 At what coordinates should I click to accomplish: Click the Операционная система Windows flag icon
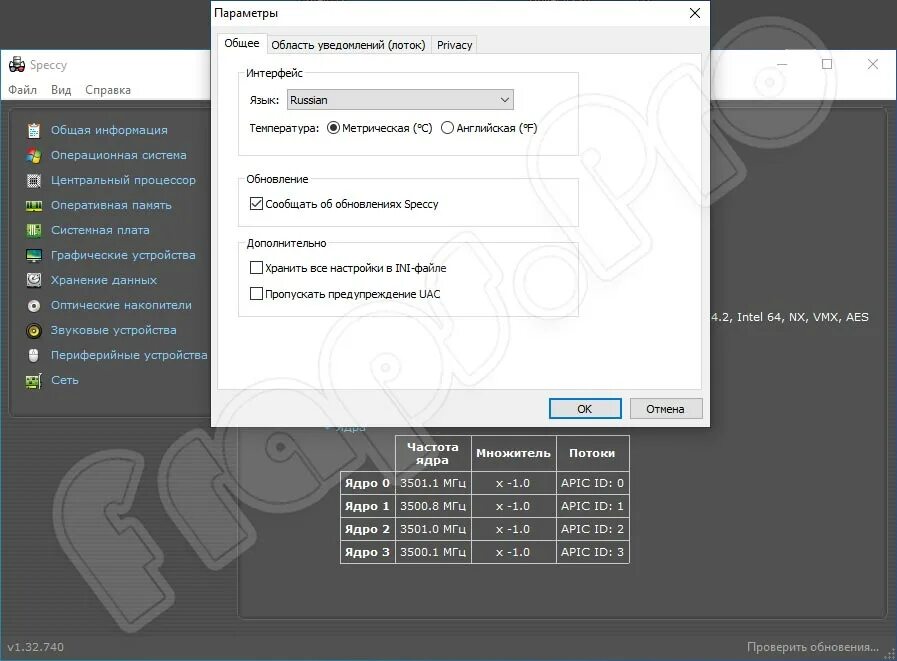click(x=34, y=155)
